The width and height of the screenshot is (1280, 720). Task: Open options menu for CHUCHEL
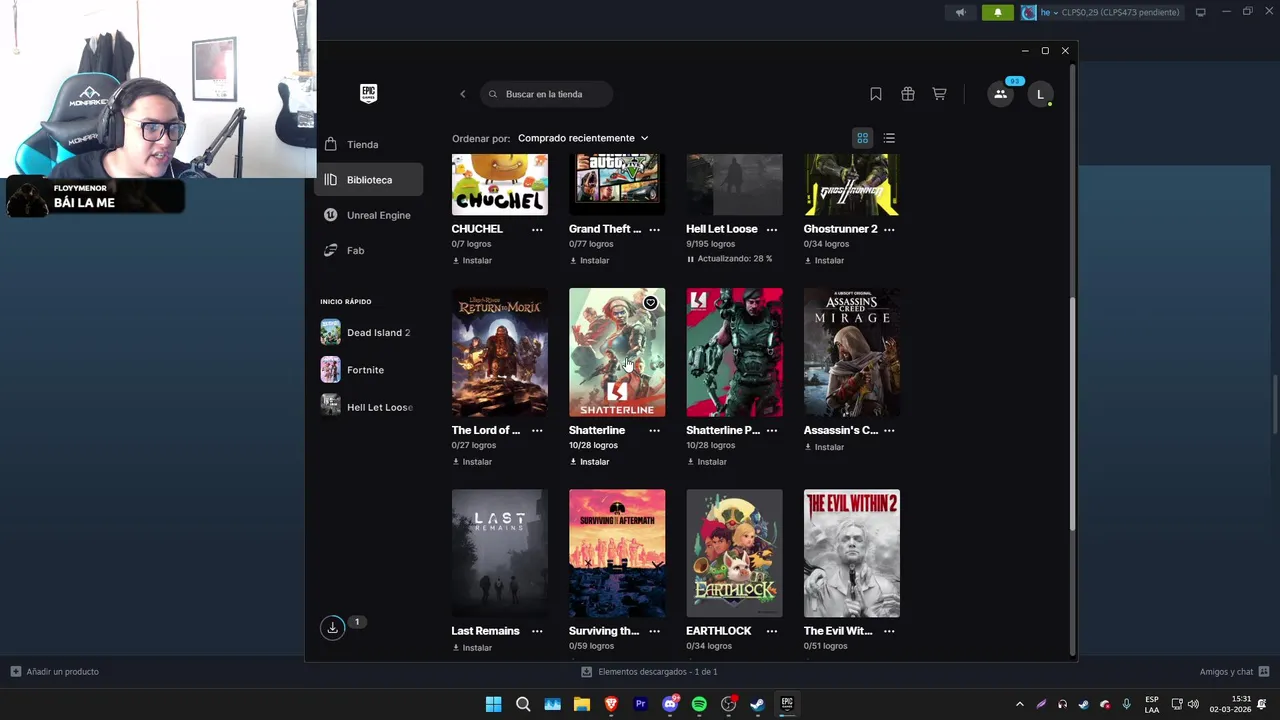[x=537, y=229]
